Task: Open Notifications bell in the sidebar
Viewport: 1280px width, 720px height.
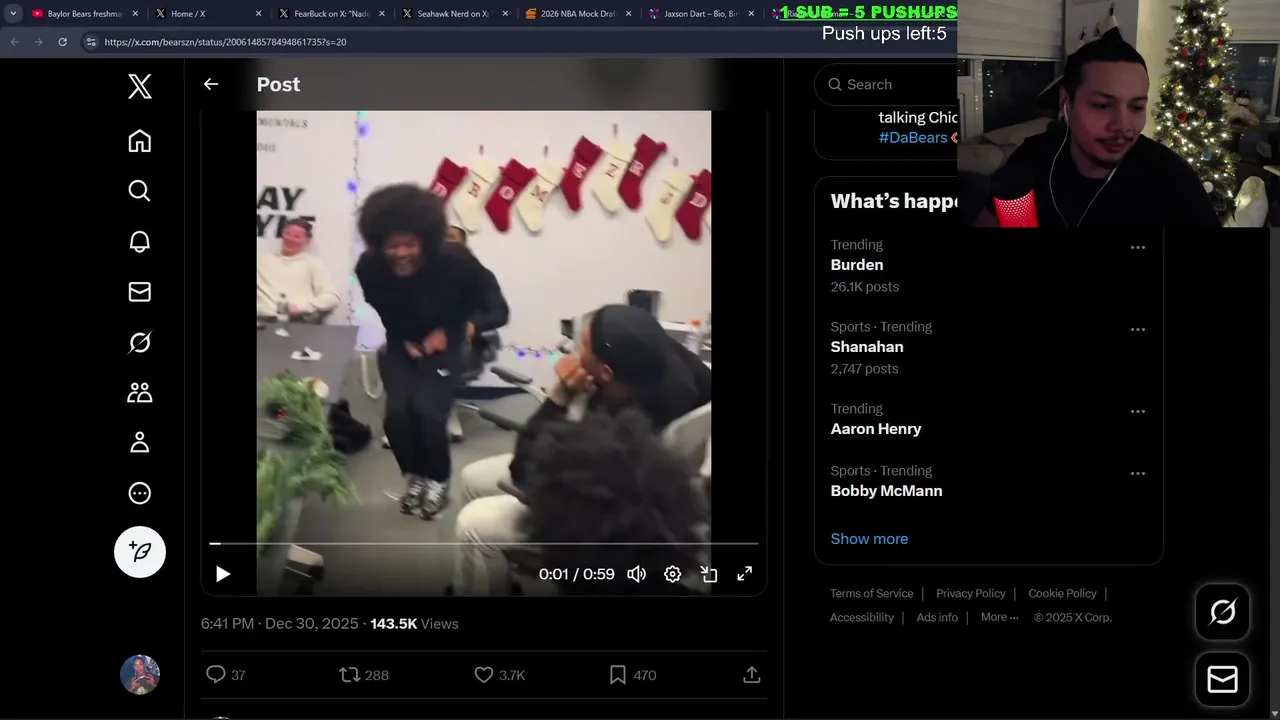Action: pos(140,241)
